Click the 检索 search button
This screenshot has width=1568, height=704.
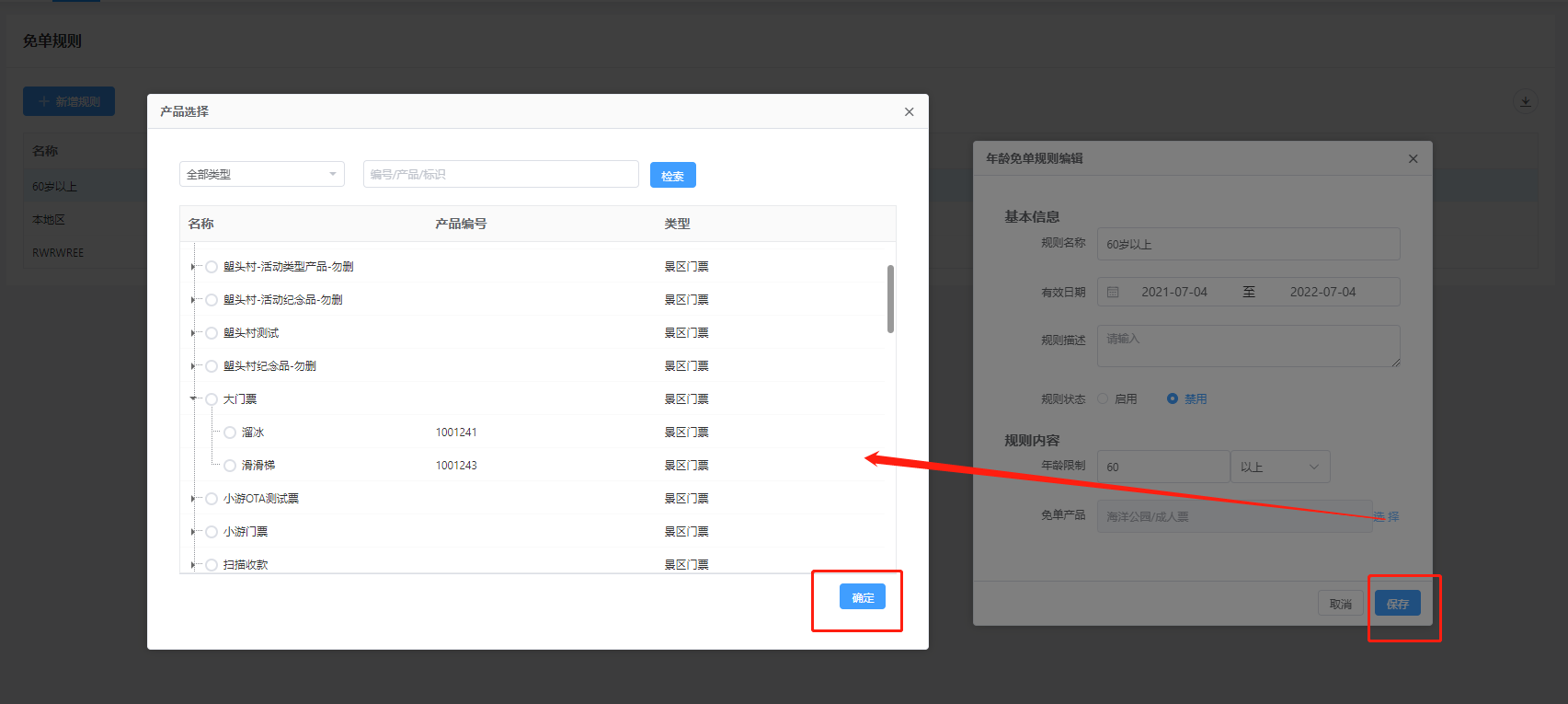point(672,176)
